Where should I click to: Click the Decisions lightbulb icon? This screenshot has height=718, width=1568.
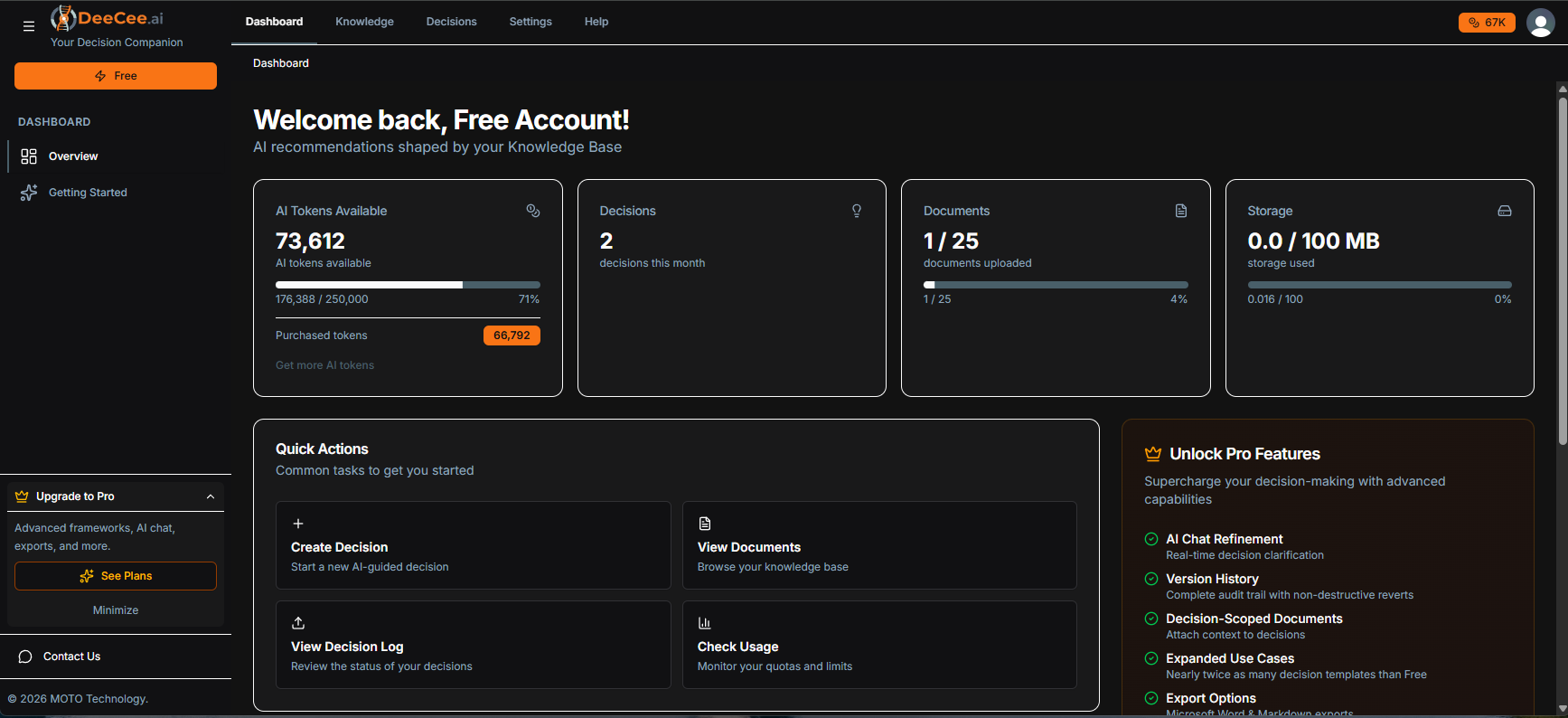click(x=857, y=211)
